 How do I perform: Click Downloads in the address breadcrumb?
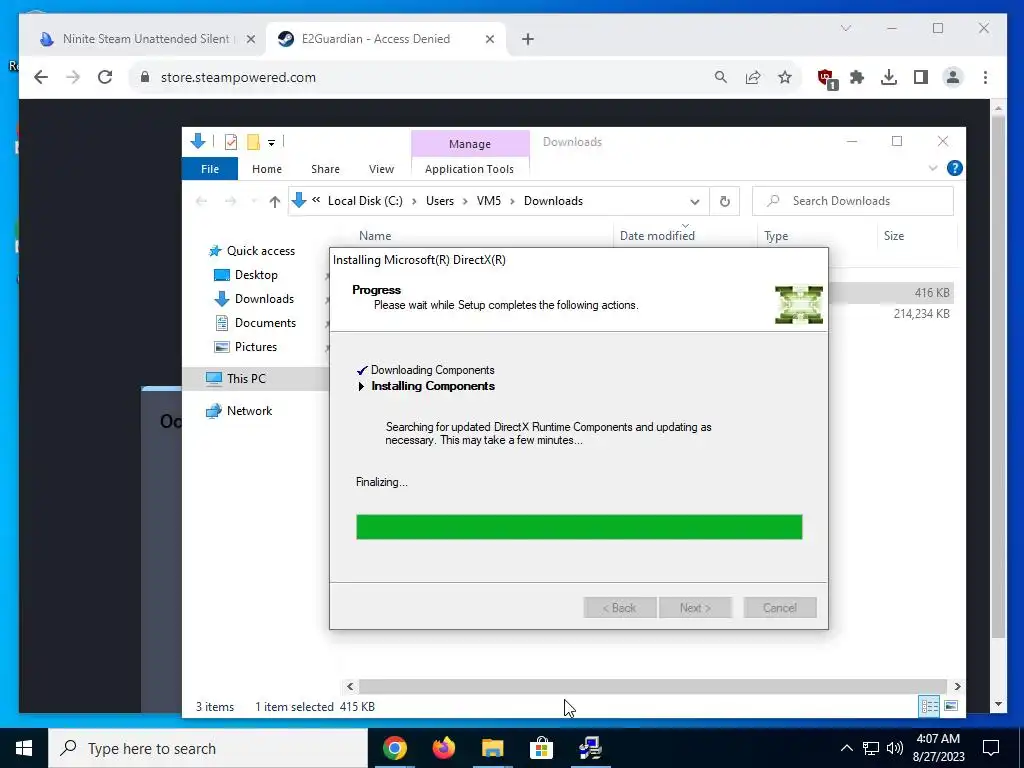click(553, 201)
